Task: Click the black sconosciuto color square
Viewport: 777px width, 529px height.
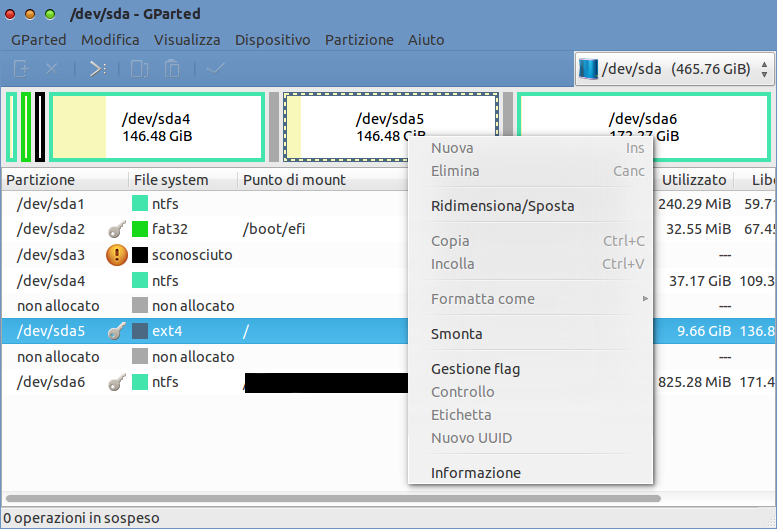Action: tap(140, 255)
